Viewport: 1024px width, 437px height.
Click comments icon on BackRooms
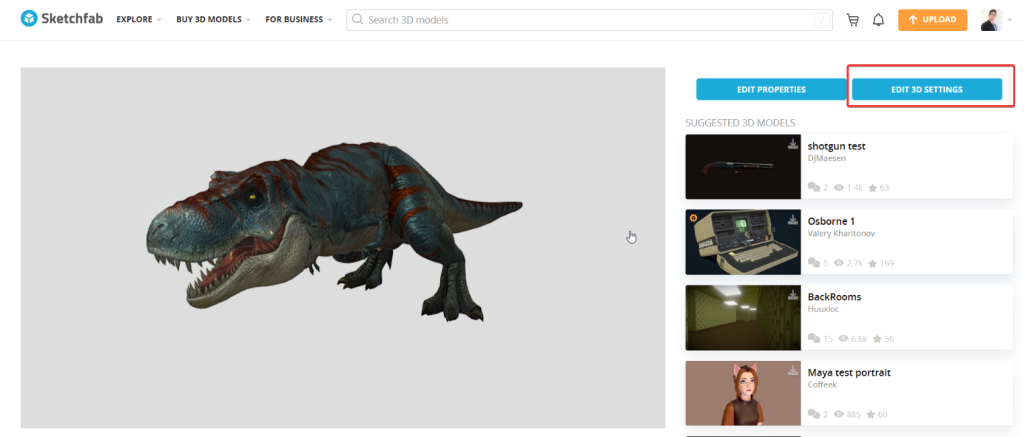tap(814, 338)
